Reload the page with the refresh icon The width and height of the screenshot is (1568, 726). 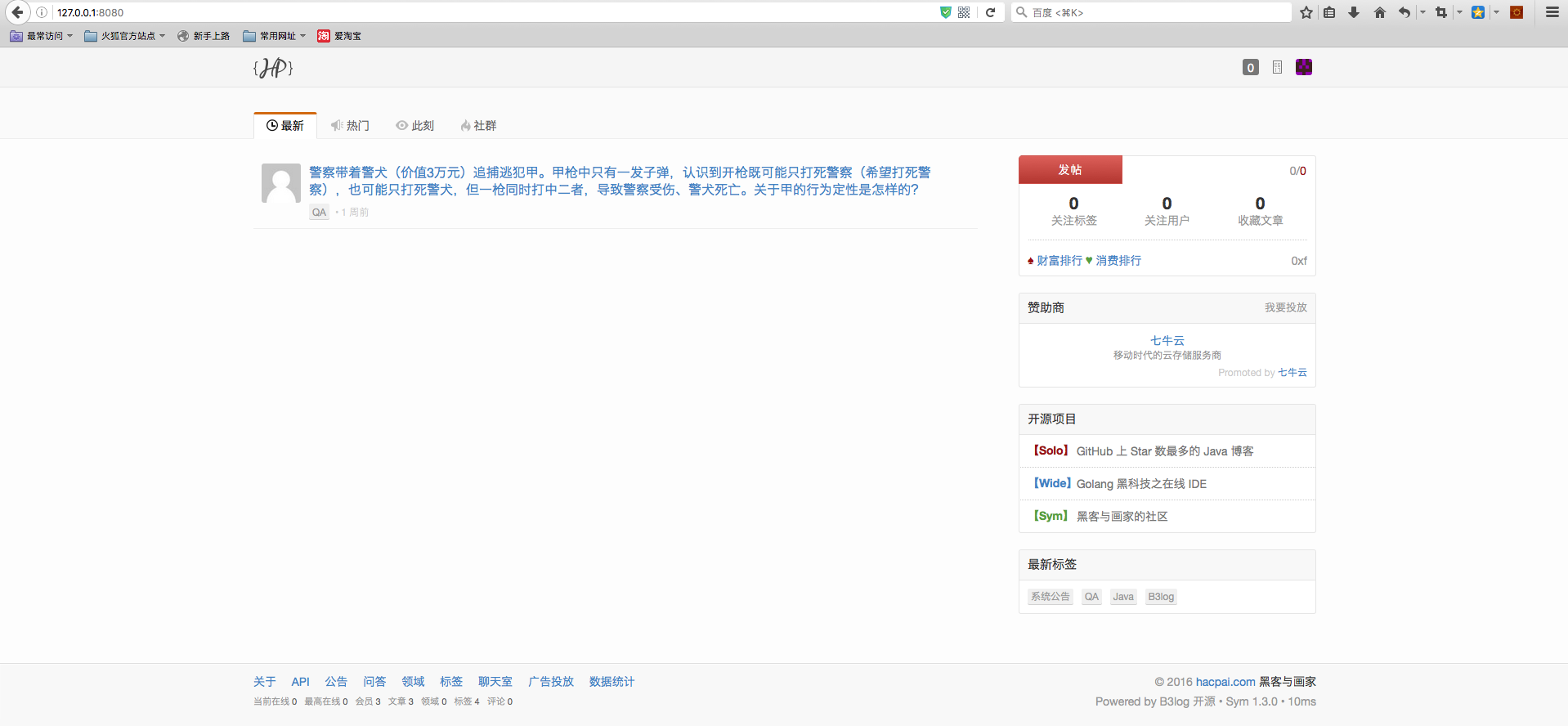[x=990, y=12]
